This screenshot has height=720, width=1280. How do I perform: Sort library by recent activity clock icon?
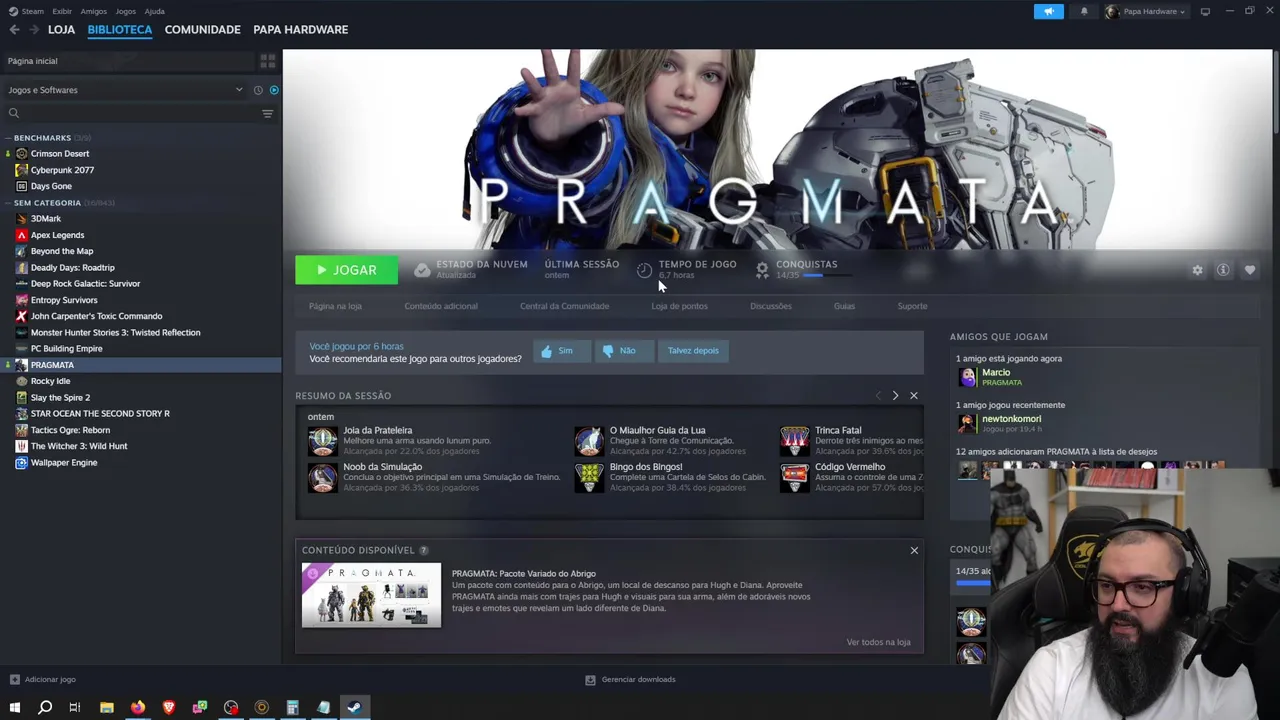tap(258, 90)
